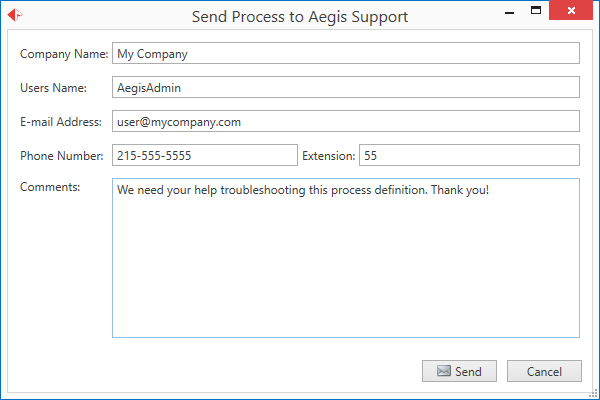Viewport: 600px width, 400px height.
Task: Minimize the Send Process dialog window
Action: (508, 14)
